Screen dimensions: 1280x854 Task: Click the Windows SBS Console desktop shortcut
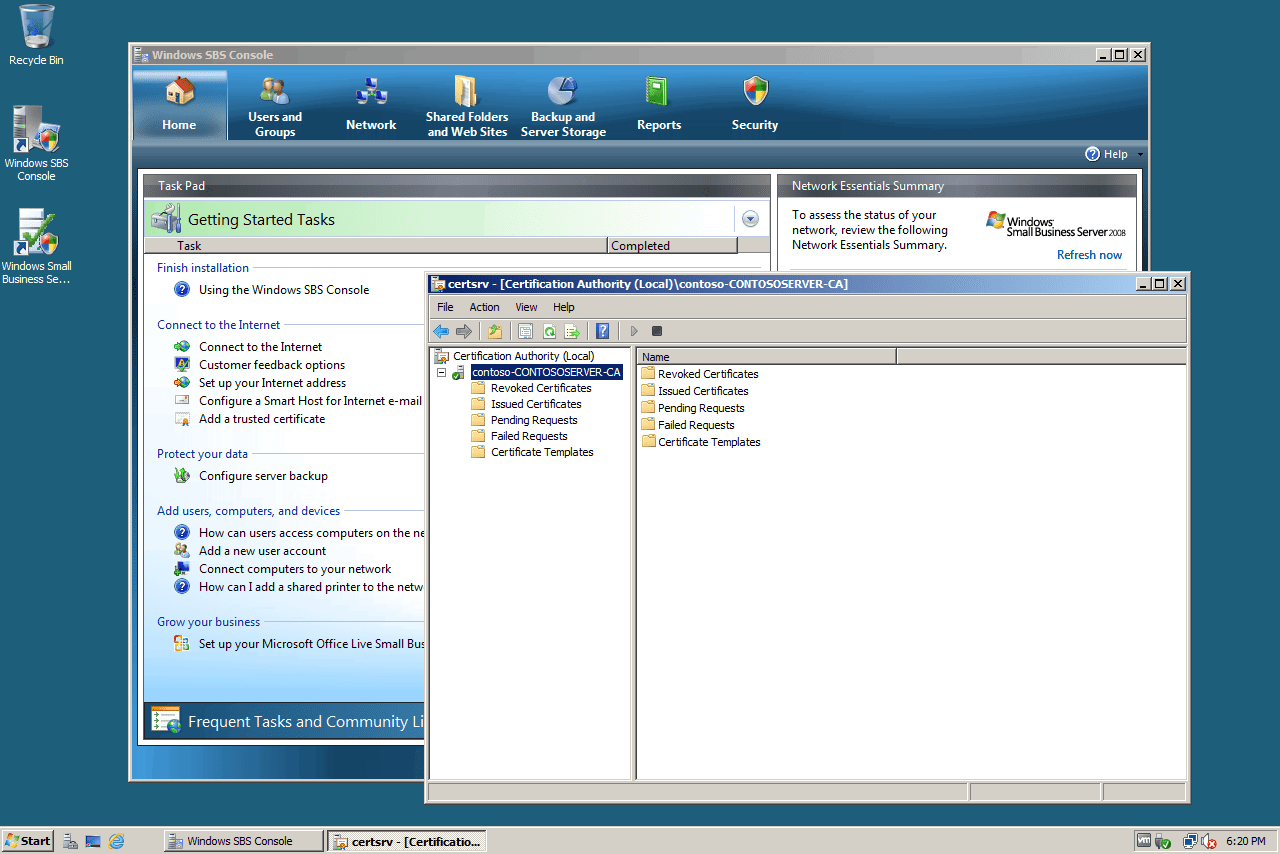pos(37,144)
